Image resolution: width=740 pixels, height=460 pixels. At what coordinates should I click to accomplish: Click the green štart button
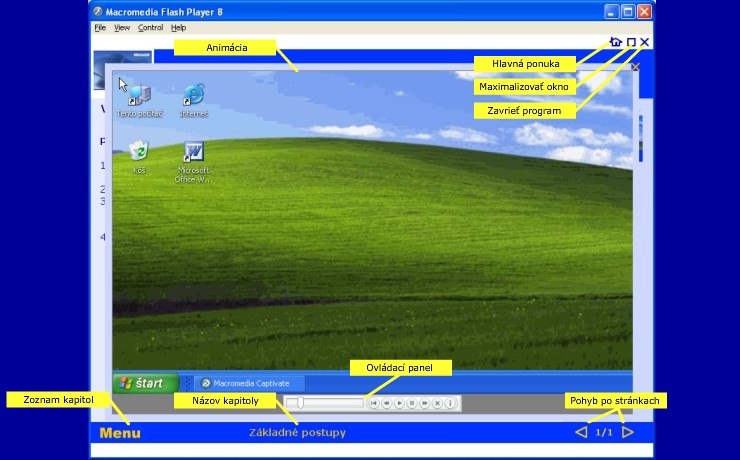[x=146, y=383]
